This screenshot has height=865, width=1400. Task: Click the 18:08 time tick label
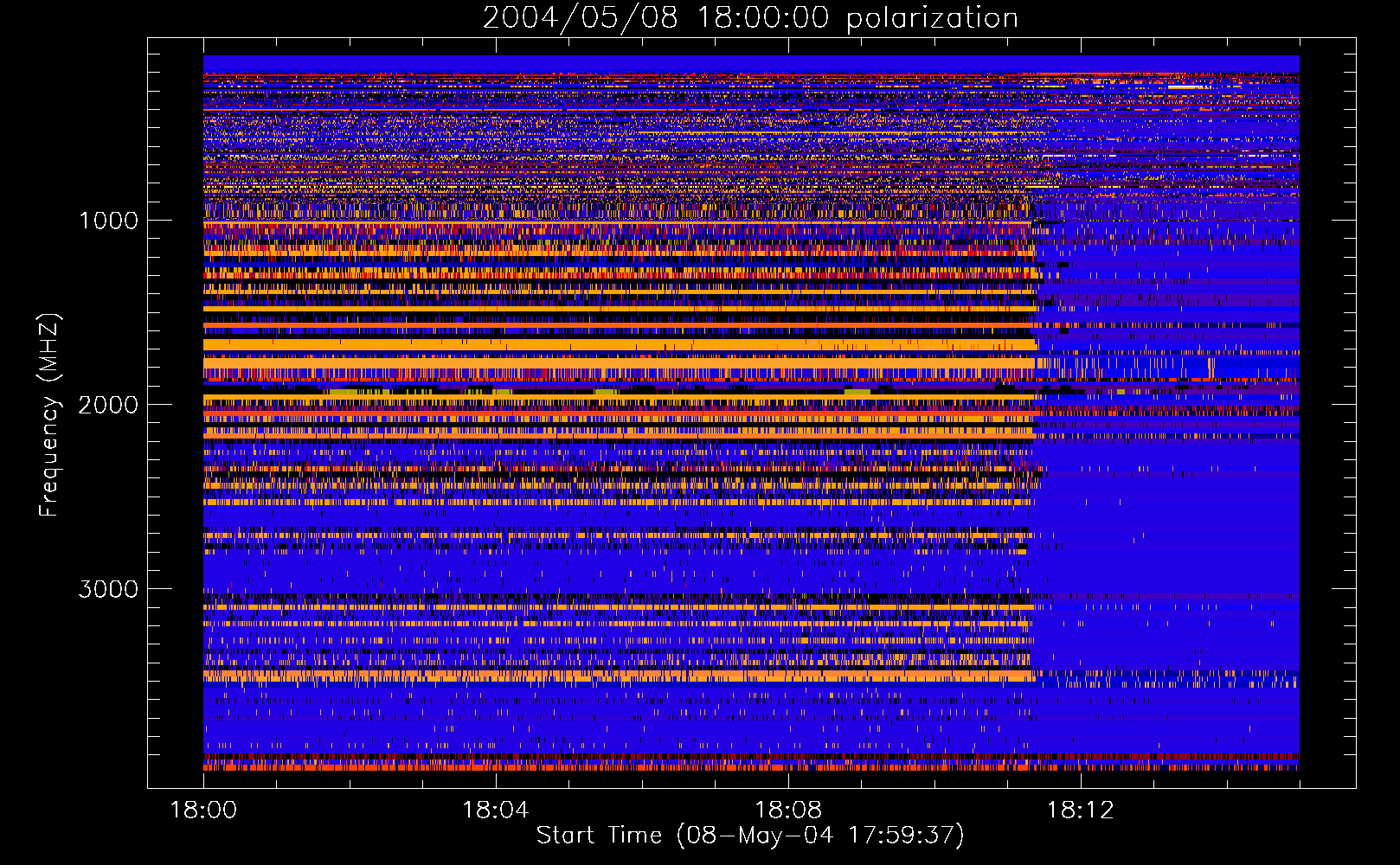pyautogui.click(x=788, y=810)
